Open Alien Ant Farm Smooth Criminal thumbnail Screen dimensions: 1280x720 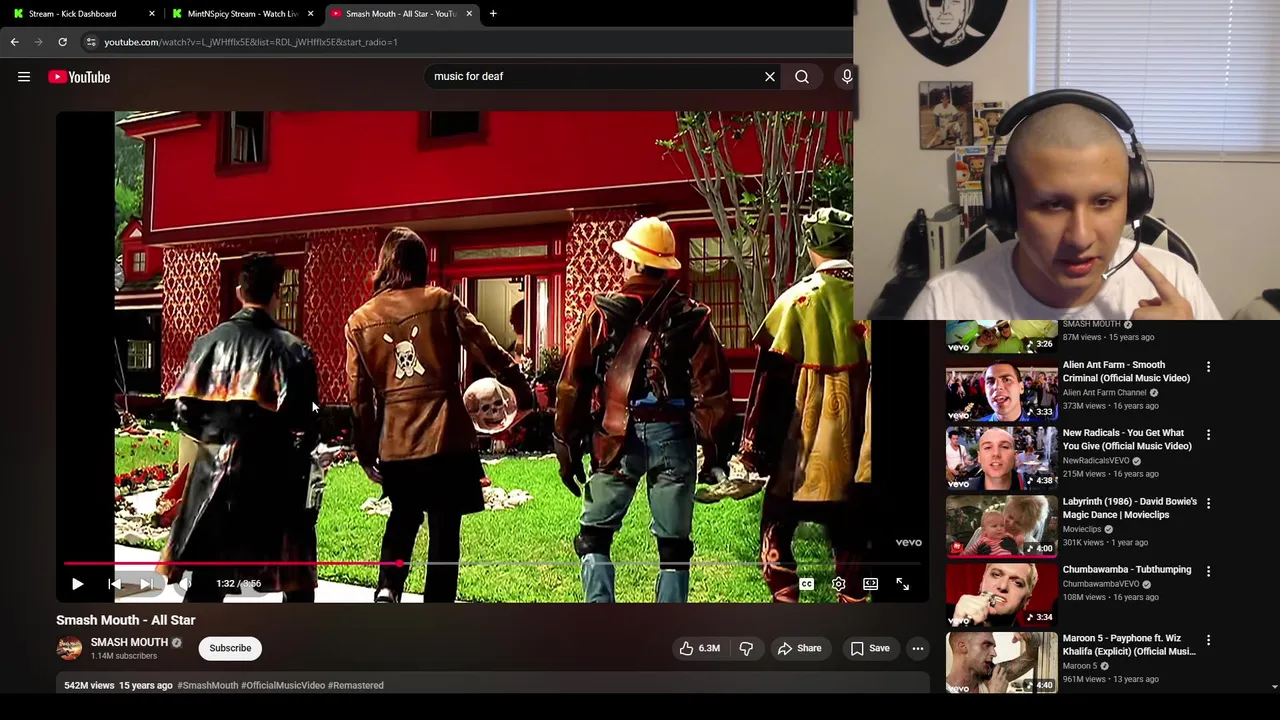pos(1001,390)
